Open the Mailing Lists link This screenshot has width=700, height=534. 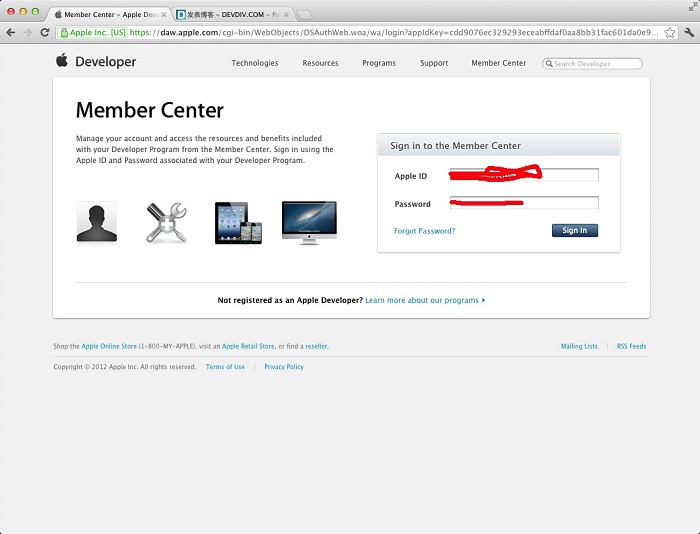[579, 346]
